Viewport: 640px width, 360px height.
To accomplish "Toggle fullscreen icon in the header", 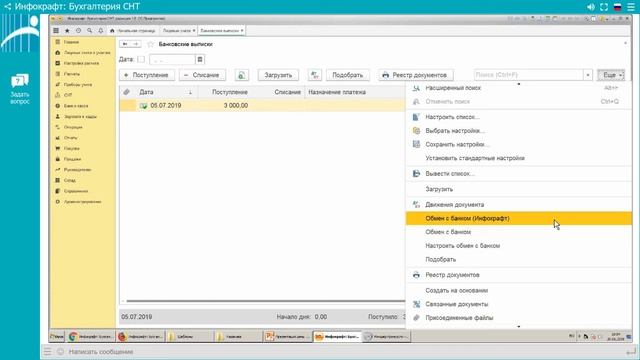I will [604, 7].
